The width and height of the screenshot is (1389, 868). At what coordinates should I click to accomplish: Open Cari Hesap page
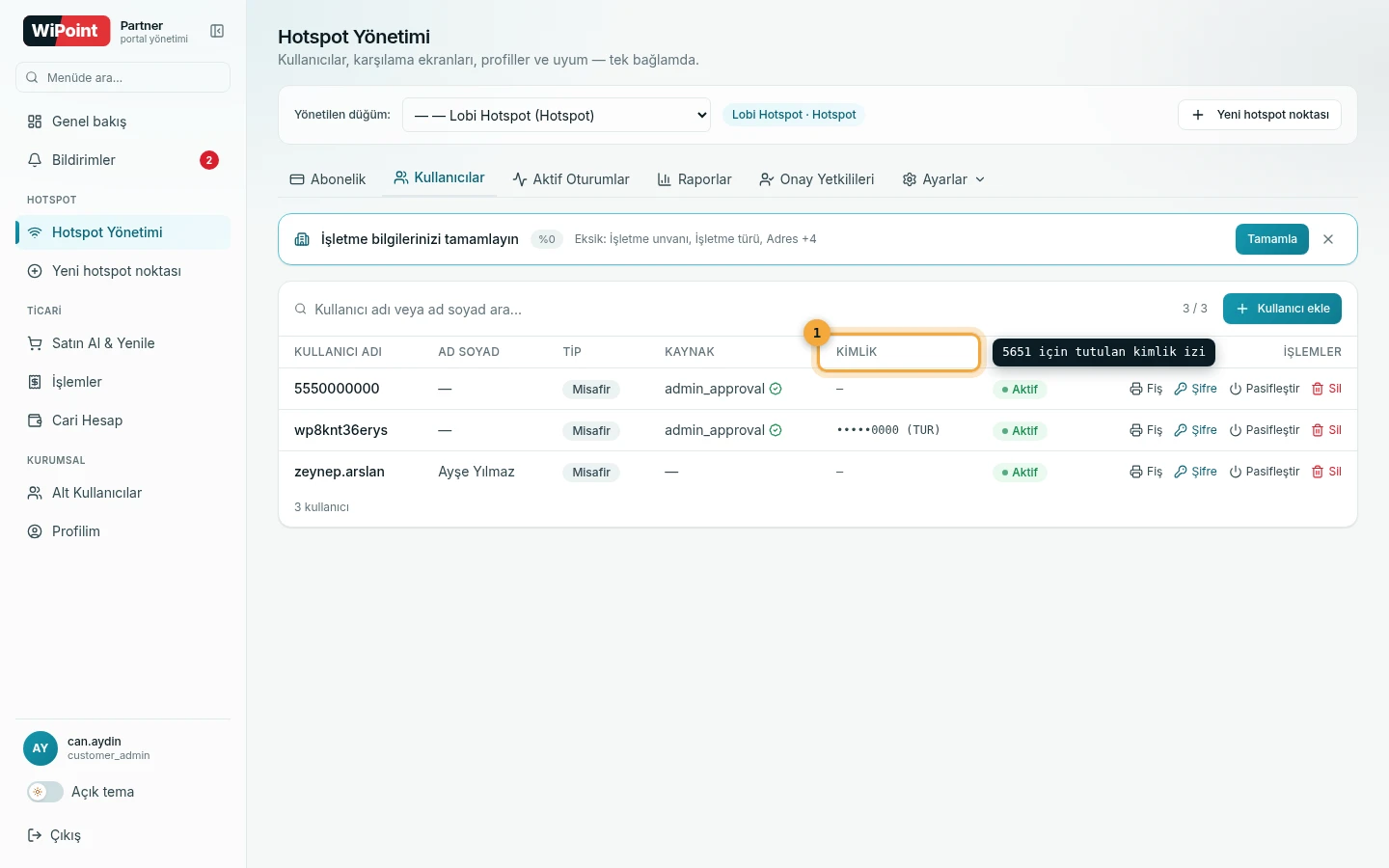pyautogui.click(x=123, y=420)
